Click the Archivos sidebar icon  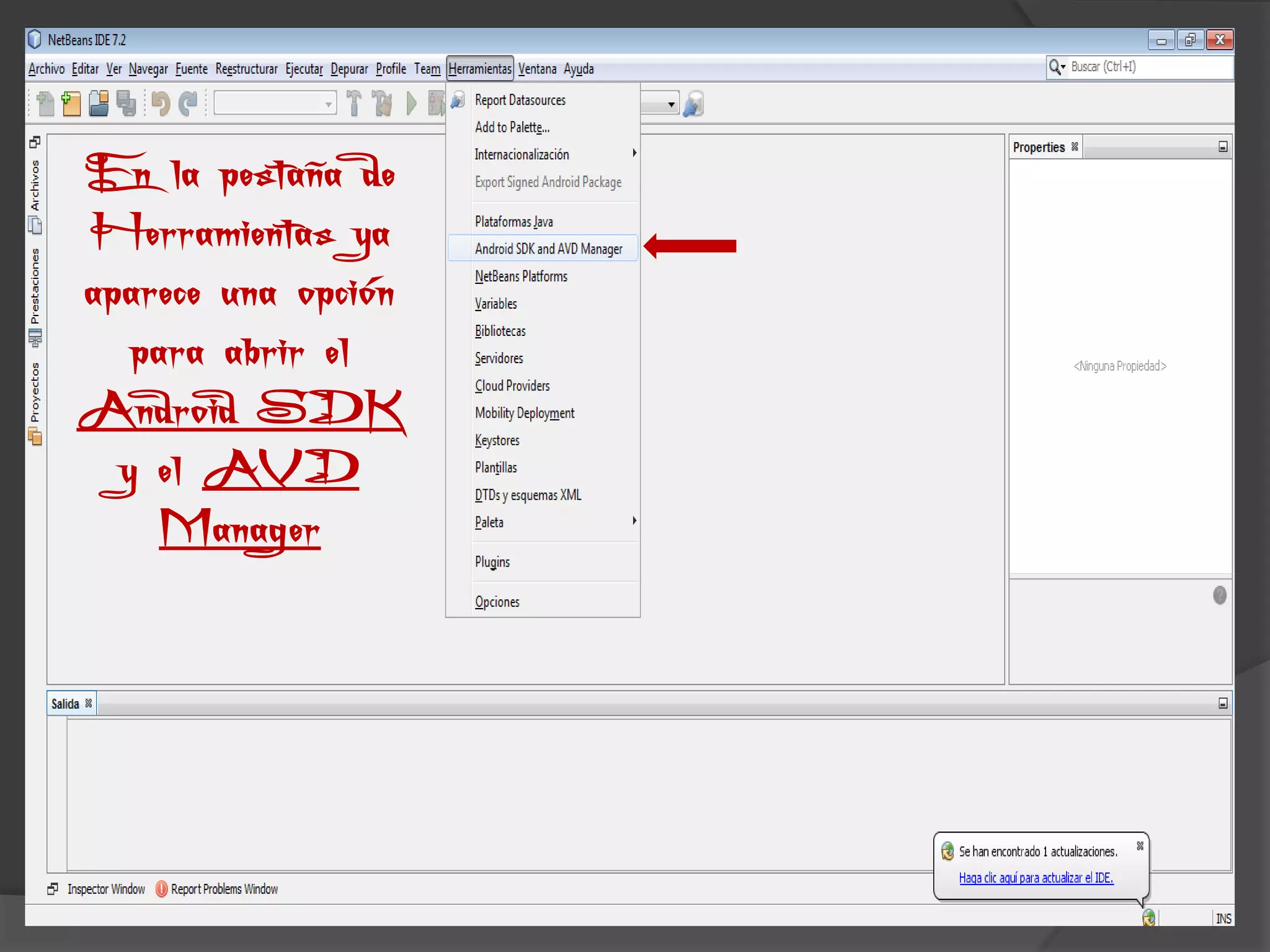pos(35,226)
